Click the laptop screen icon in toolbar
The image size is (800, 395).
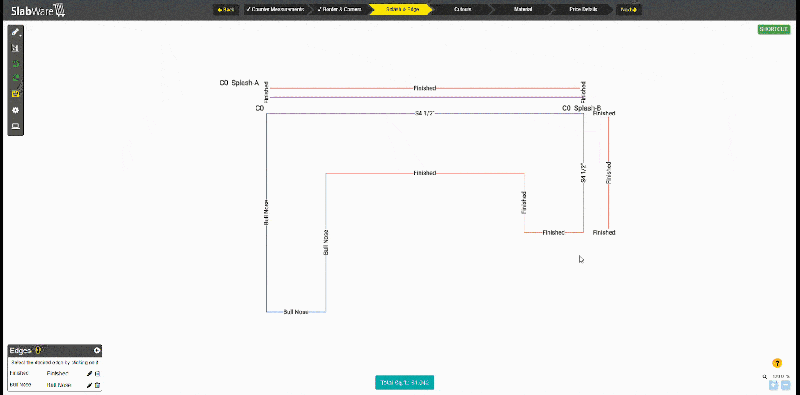(x=15, y=126)
